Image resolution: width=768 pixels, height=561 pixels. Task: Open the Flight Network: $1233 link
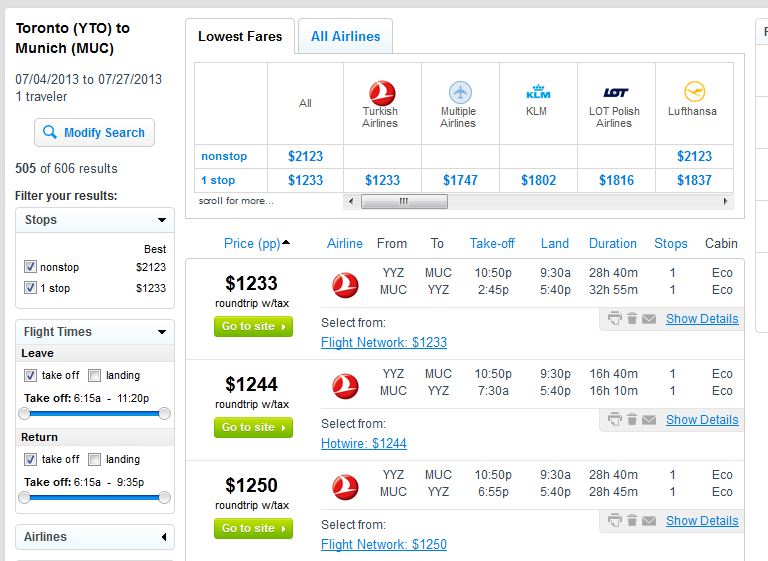point(384,342)
